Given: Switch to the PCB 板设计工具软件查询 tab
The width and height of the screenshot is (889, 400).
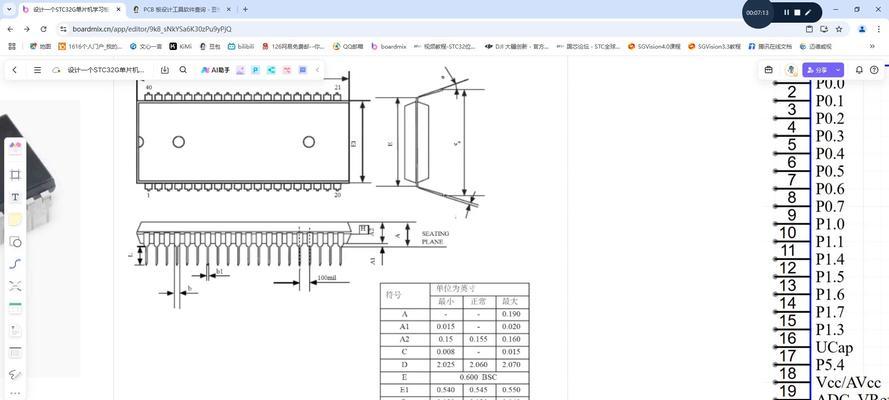Looking at the screenshot, I should (x=179, y=10).
